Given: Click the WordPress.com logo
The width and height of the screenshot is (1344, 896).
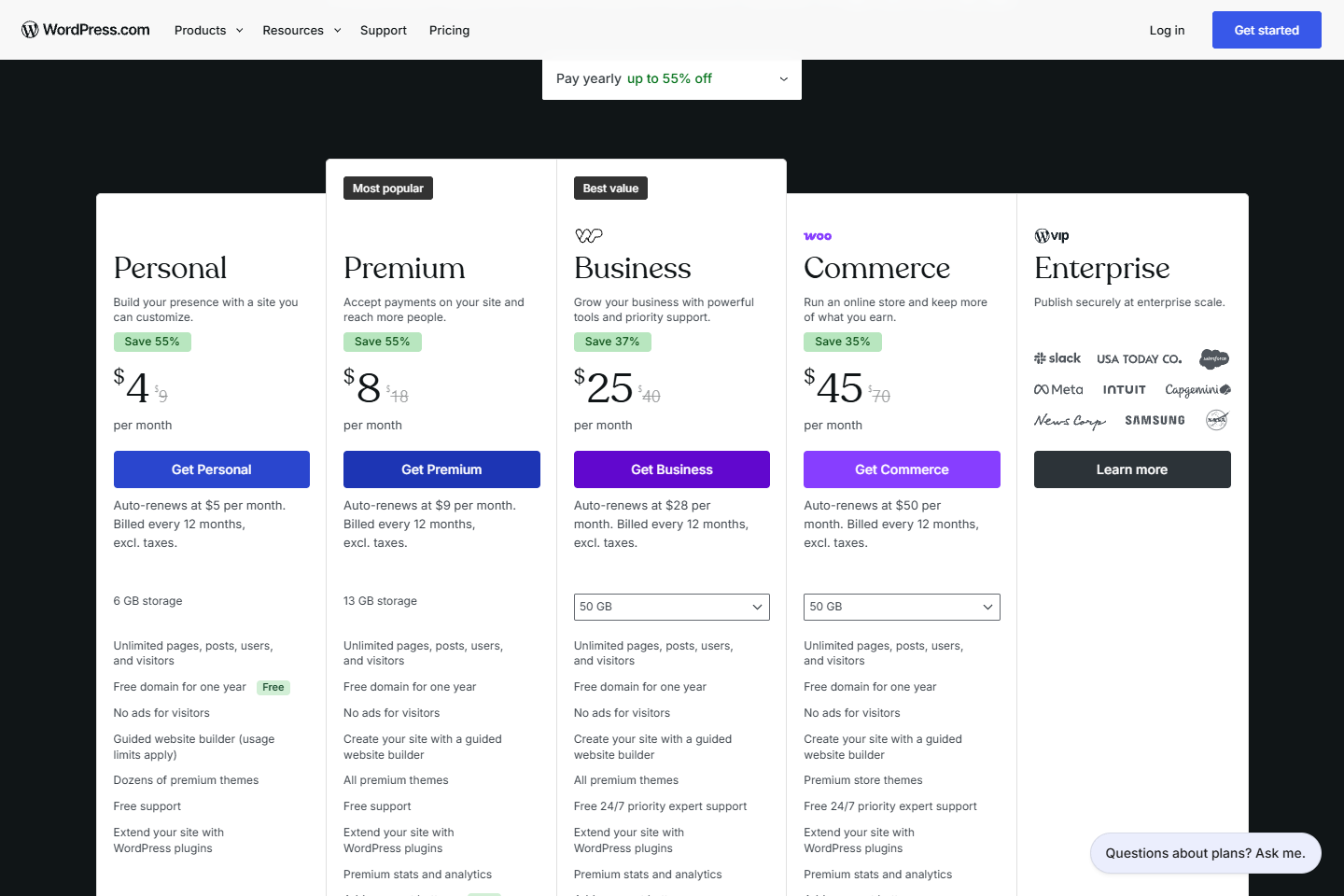Looking at the screenshot, I should [85, 30].
